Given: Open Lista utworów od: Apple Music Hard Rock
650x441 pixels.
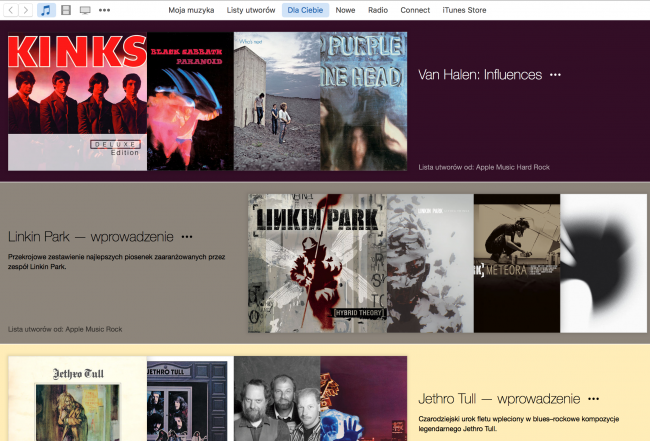Looking at the screenshot, I should click(484, 167).
